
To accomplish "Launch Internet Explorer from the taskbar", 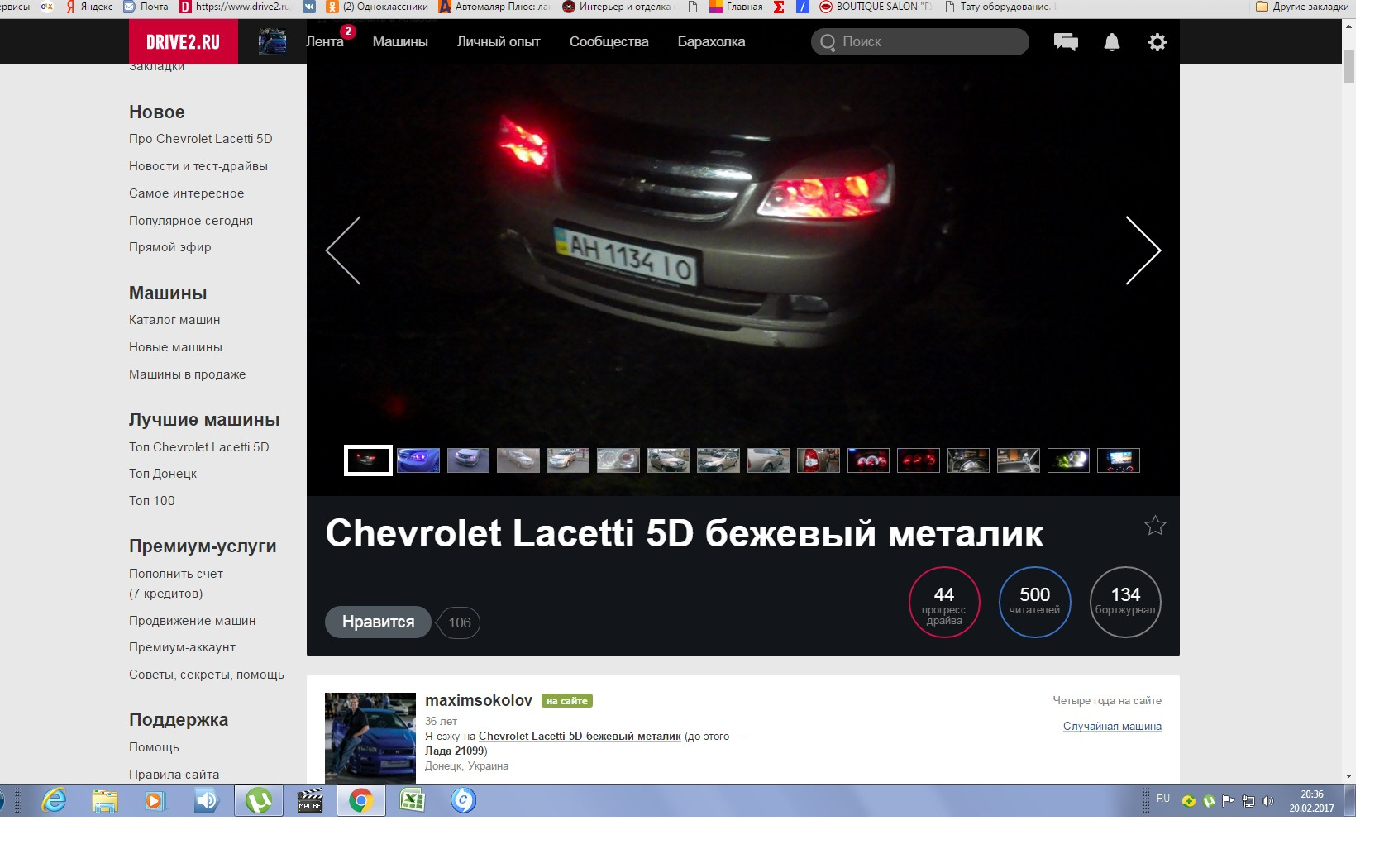I will point(55,800).
